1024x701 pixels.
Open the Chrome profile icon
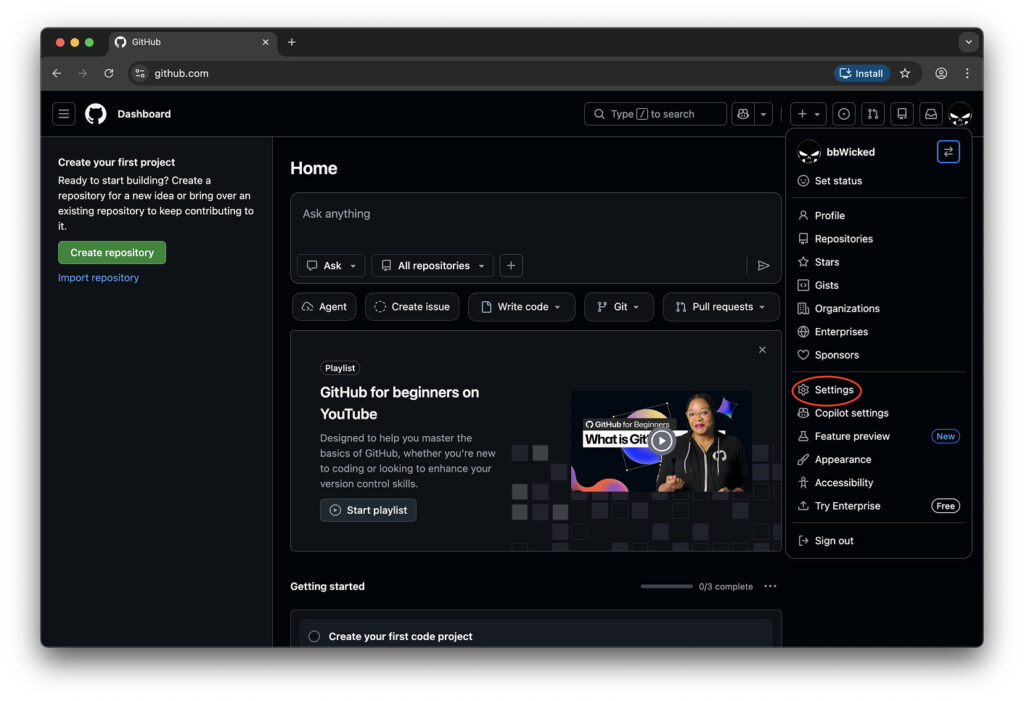click(941, 74)
